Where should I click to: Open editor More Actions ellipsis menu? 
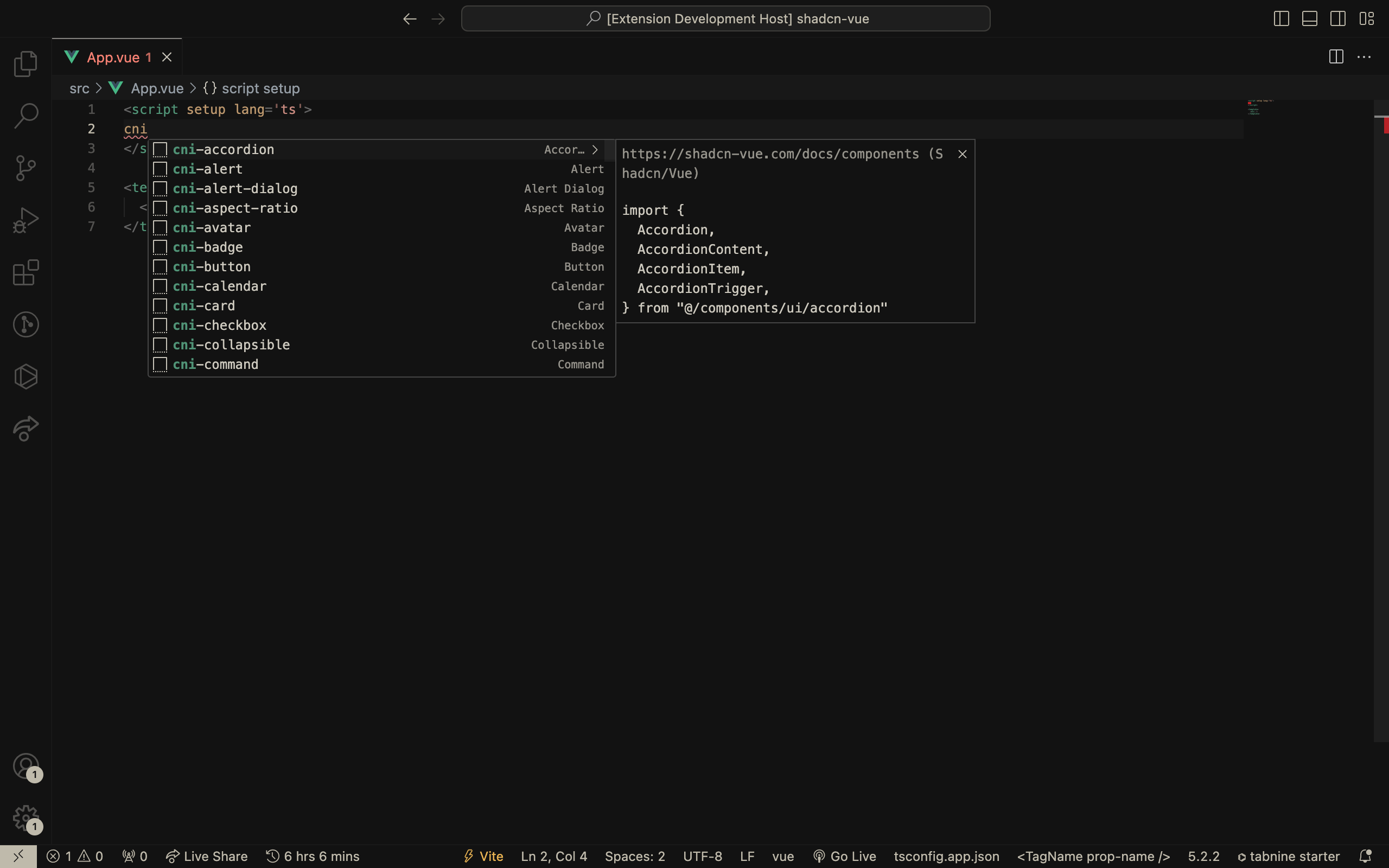pos(1363,57)
